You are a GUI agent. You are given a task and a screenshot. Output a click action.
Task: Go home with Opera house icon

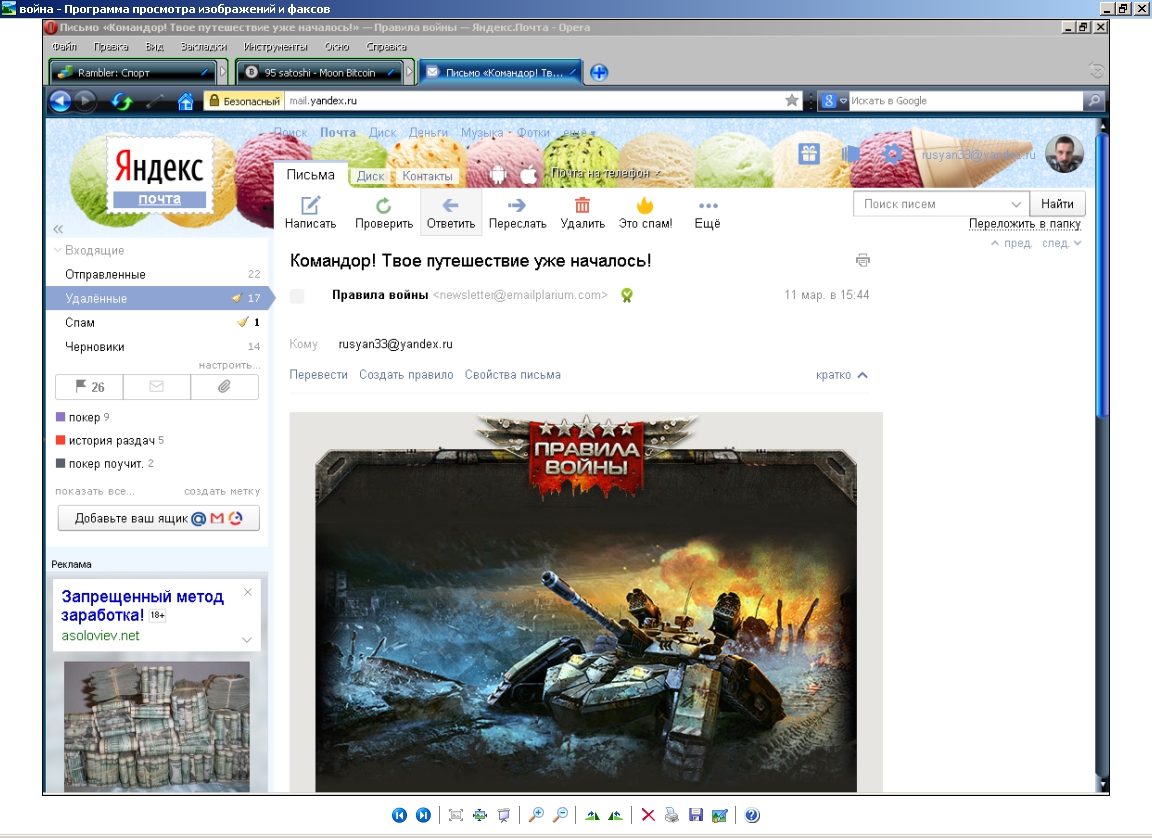pos(186,101)
